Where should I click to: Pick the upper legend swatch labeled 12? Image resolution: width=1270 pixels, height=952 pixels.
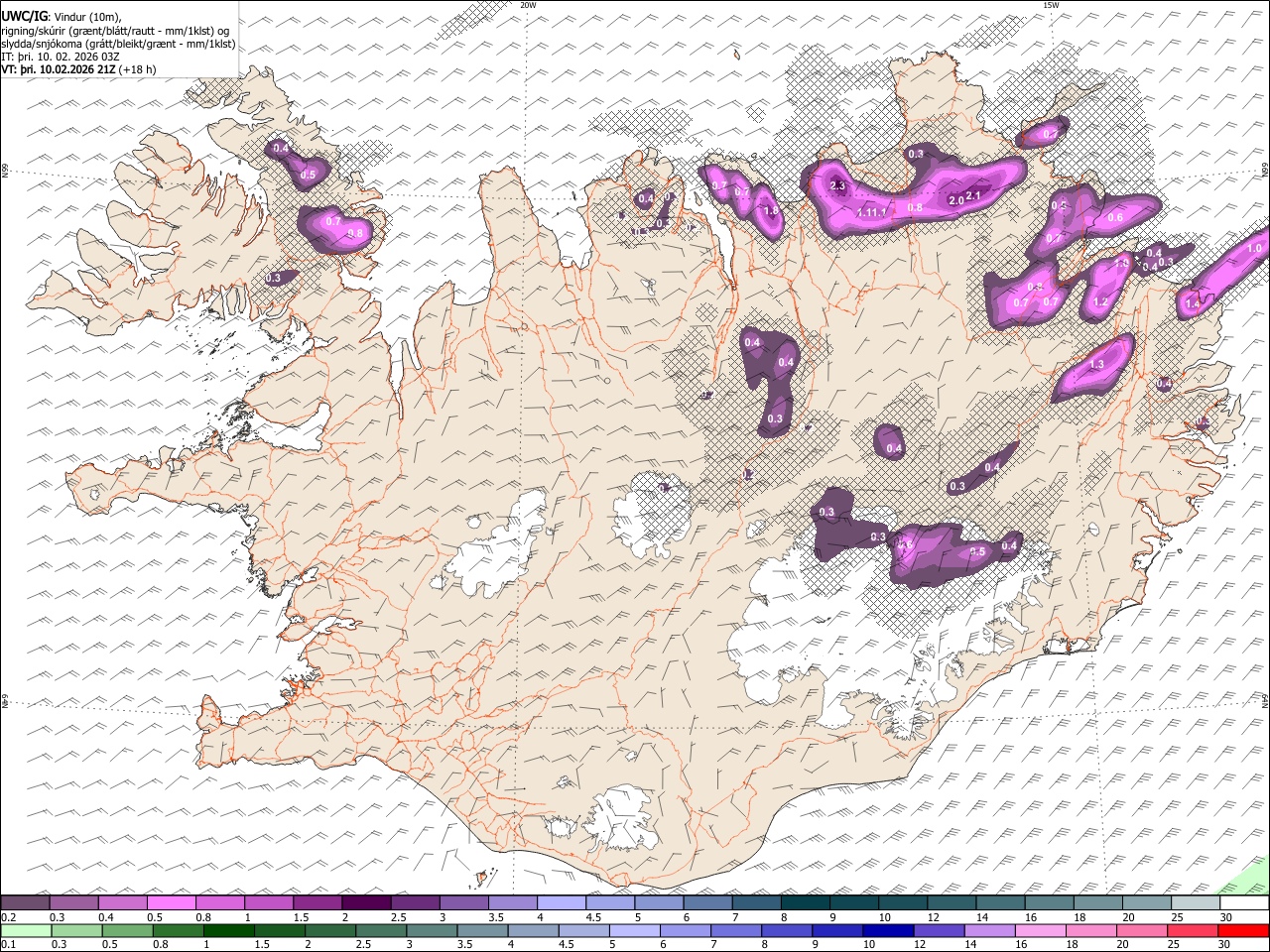(x=952, y=902)
